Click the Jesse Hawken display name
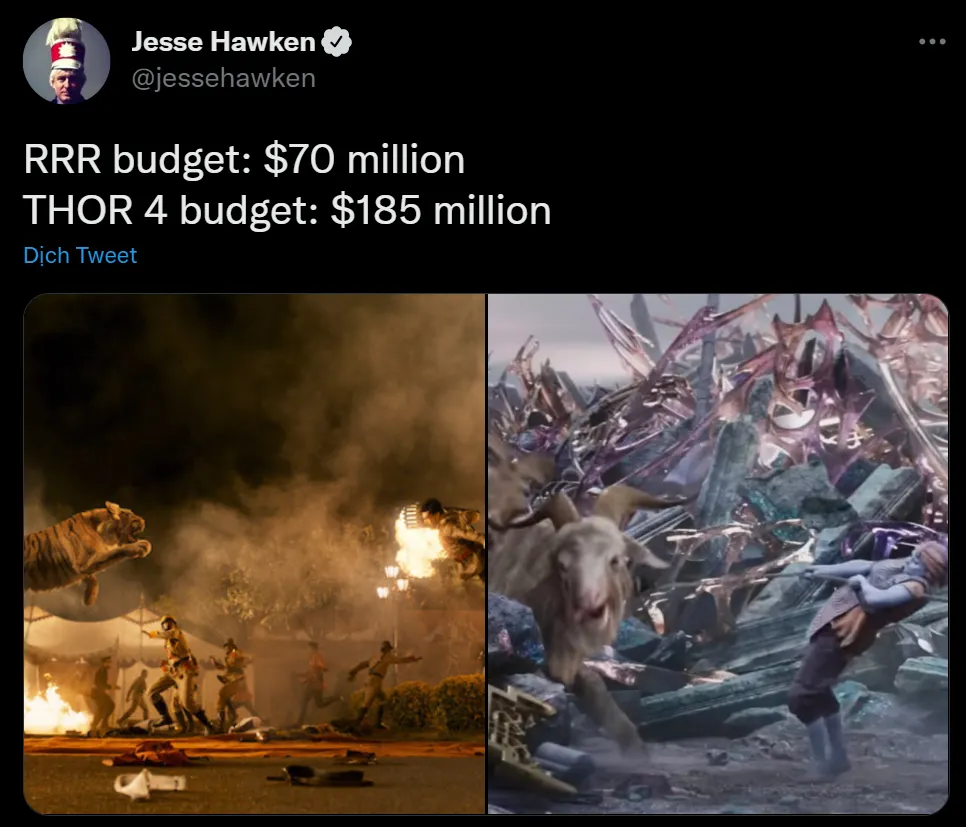 223,42
